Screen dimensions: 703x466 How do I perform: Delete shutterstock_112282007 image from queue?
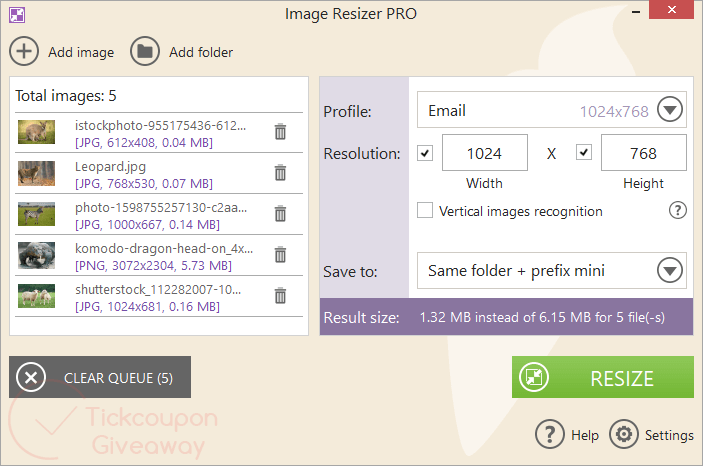coord(280,295)
